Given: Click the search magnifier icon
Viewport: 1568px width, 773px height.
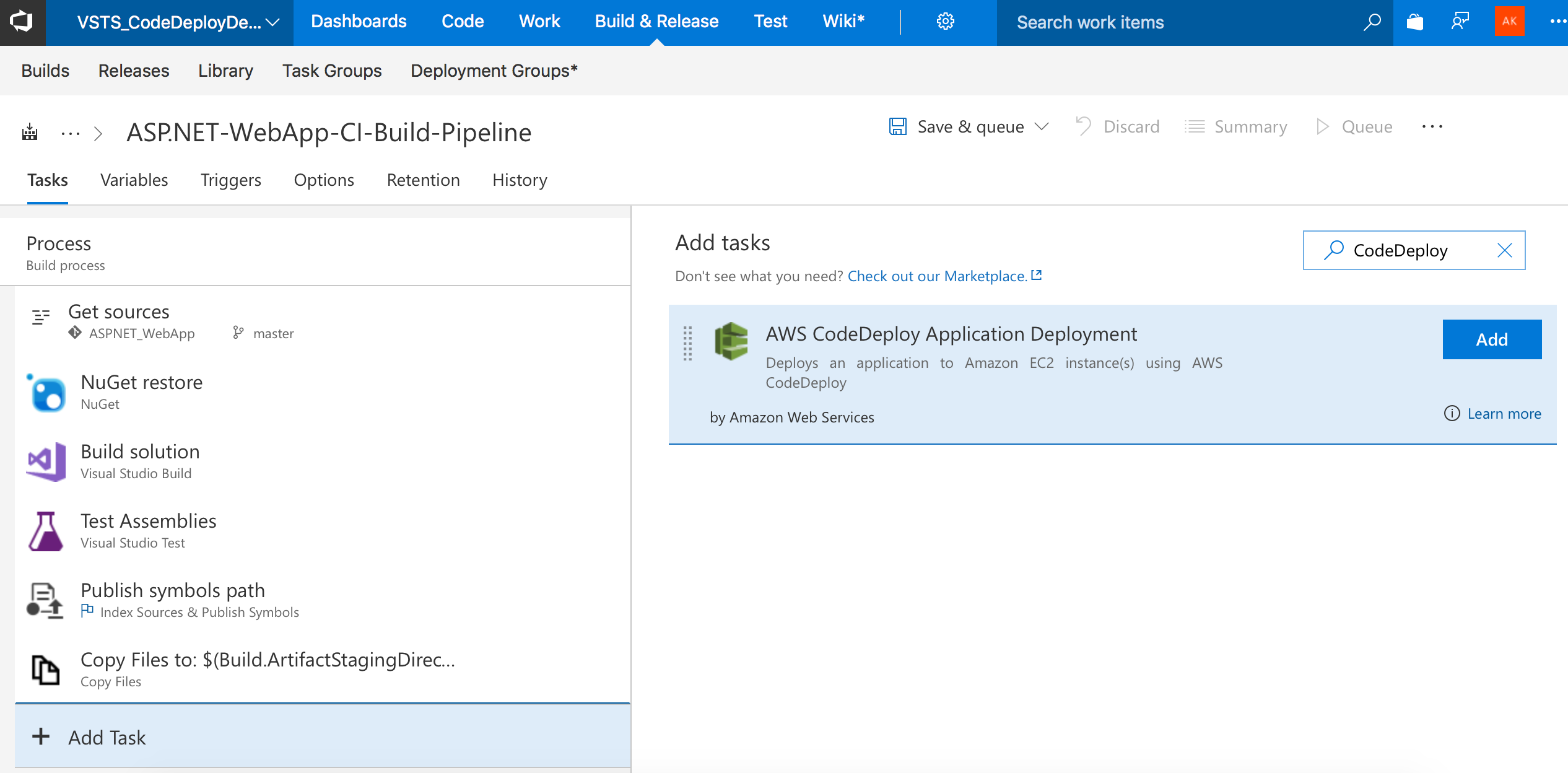Looking at the screenshot, I should point(1372,22).
